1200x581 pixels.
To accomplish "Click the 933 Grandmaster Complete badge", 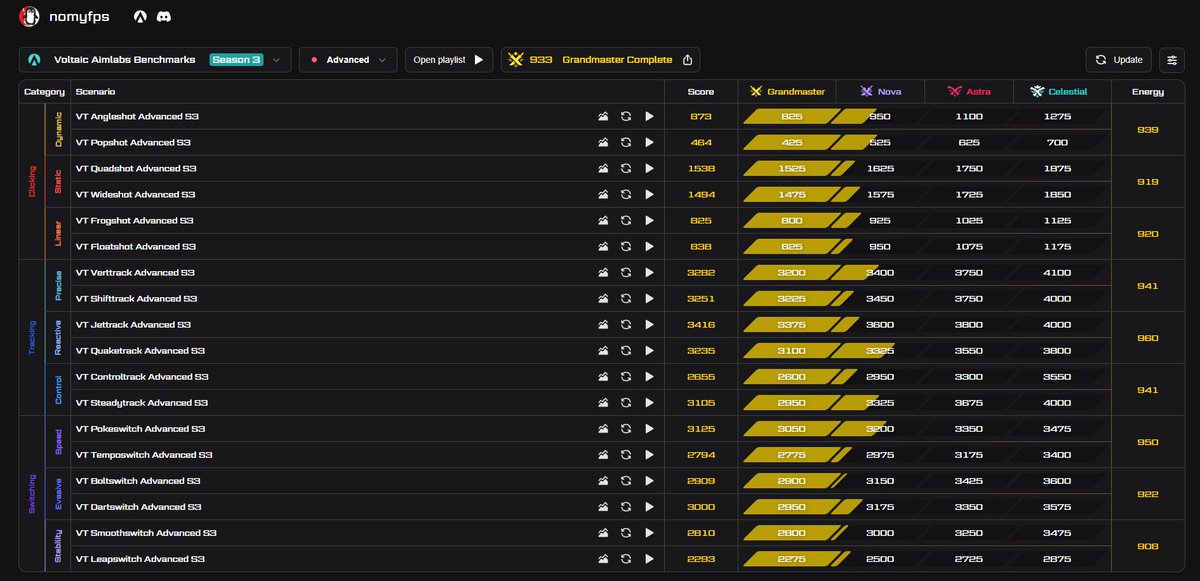I will coord(600,60).
